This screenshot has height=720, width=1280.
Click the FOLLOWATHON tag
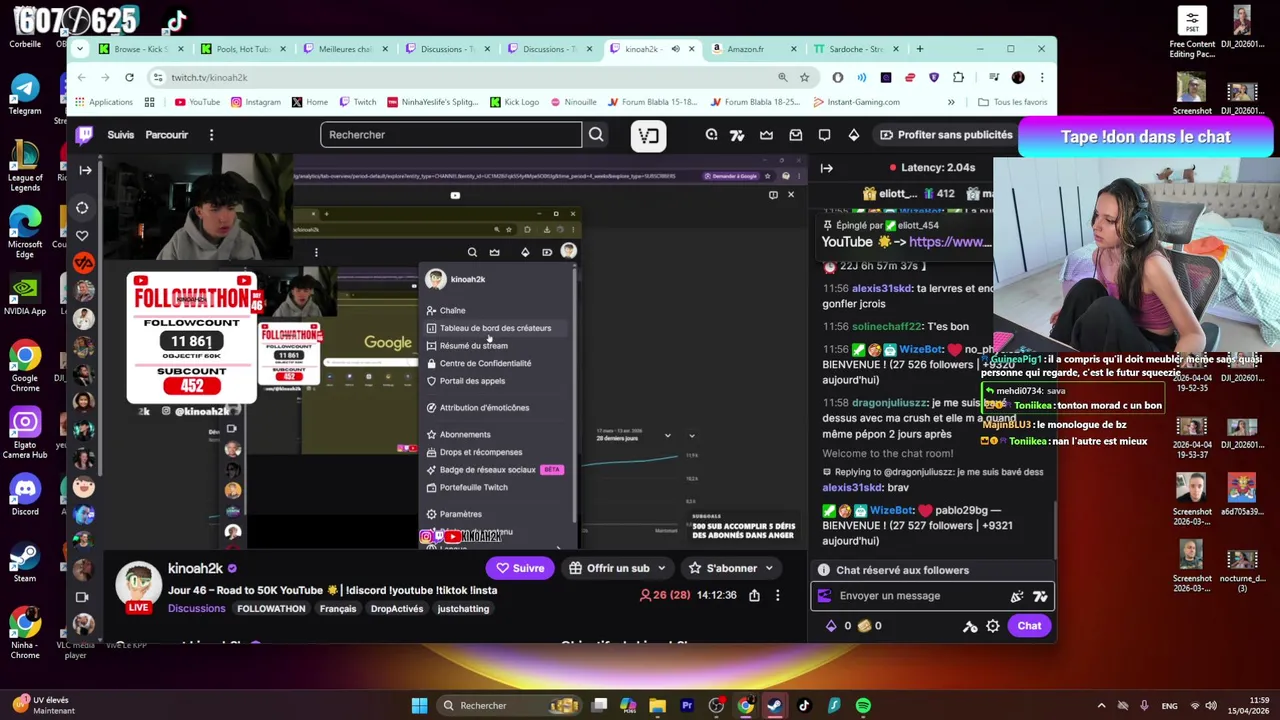click(271, 609)
